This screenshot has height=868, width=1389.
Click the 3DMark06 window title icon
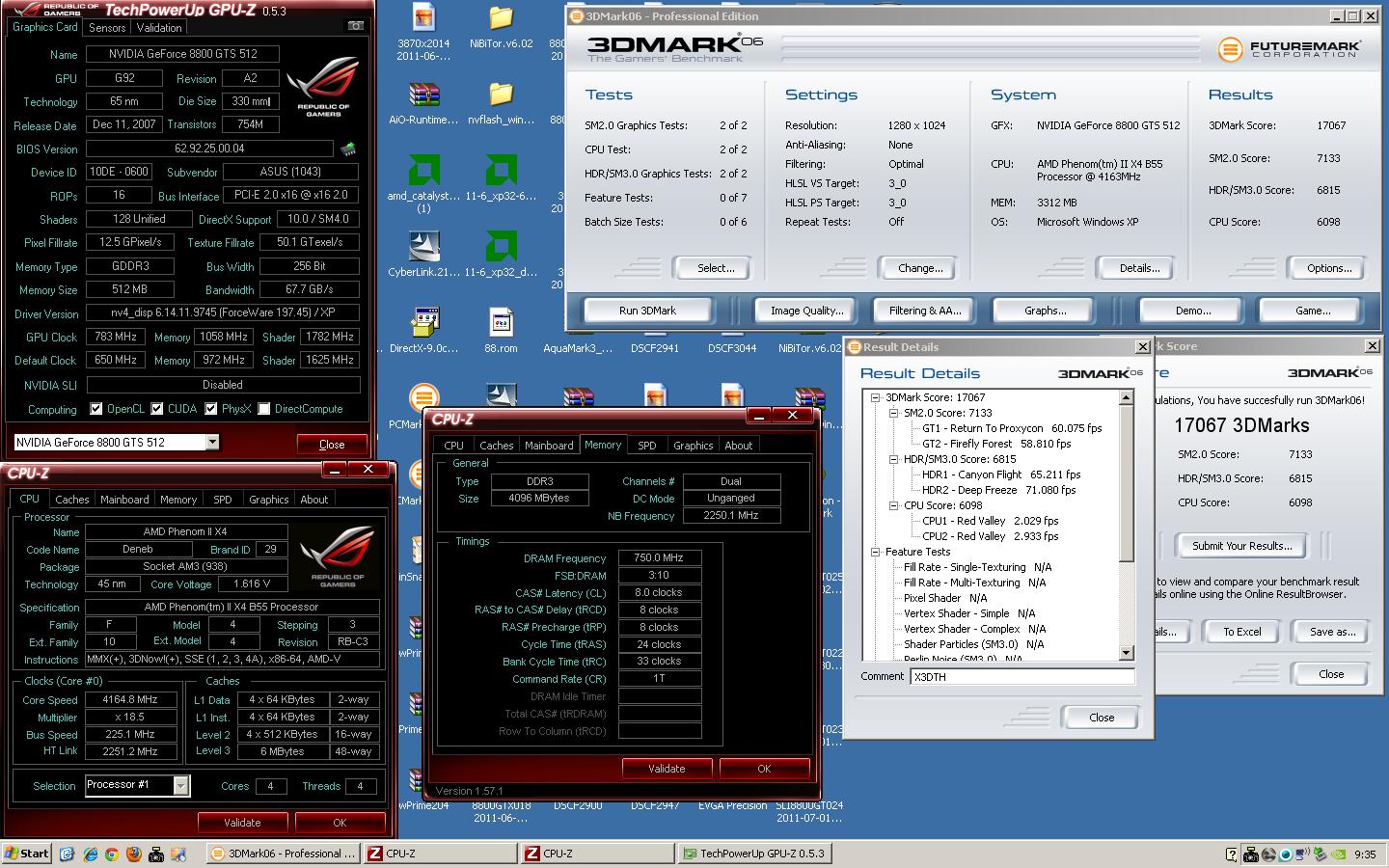point(576,15)
